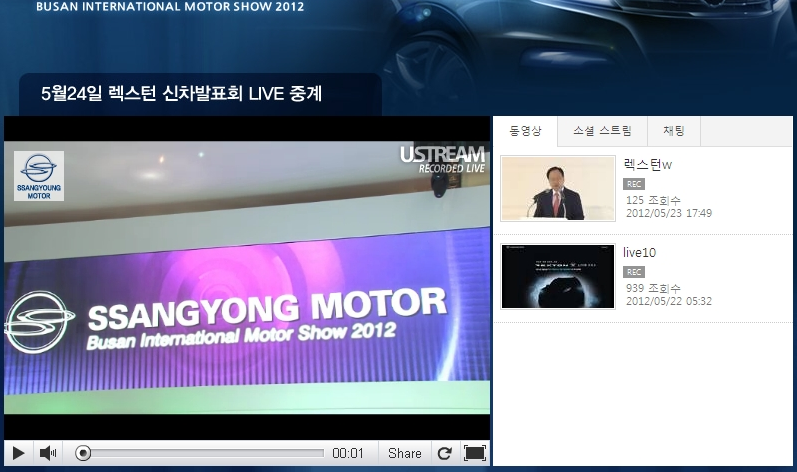The width and height of the screenshot is (797, 472).
Task: Click the REC badge under live10
Action: pyautogui.click(x=633, y=272)
